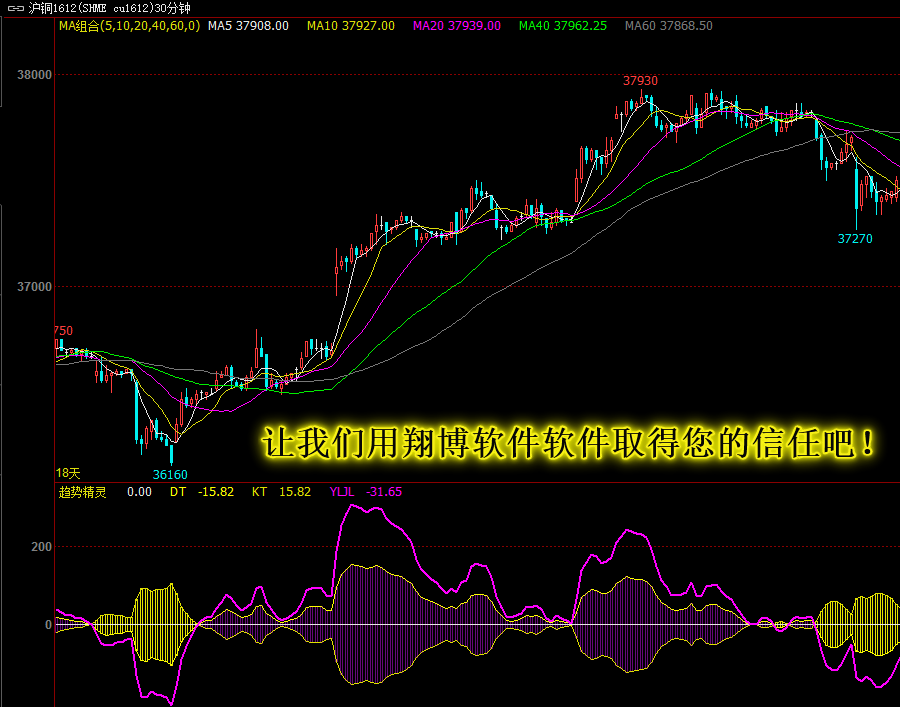Click the 200 level on indicator axis

pyautogui.click(x=41, y=547)
